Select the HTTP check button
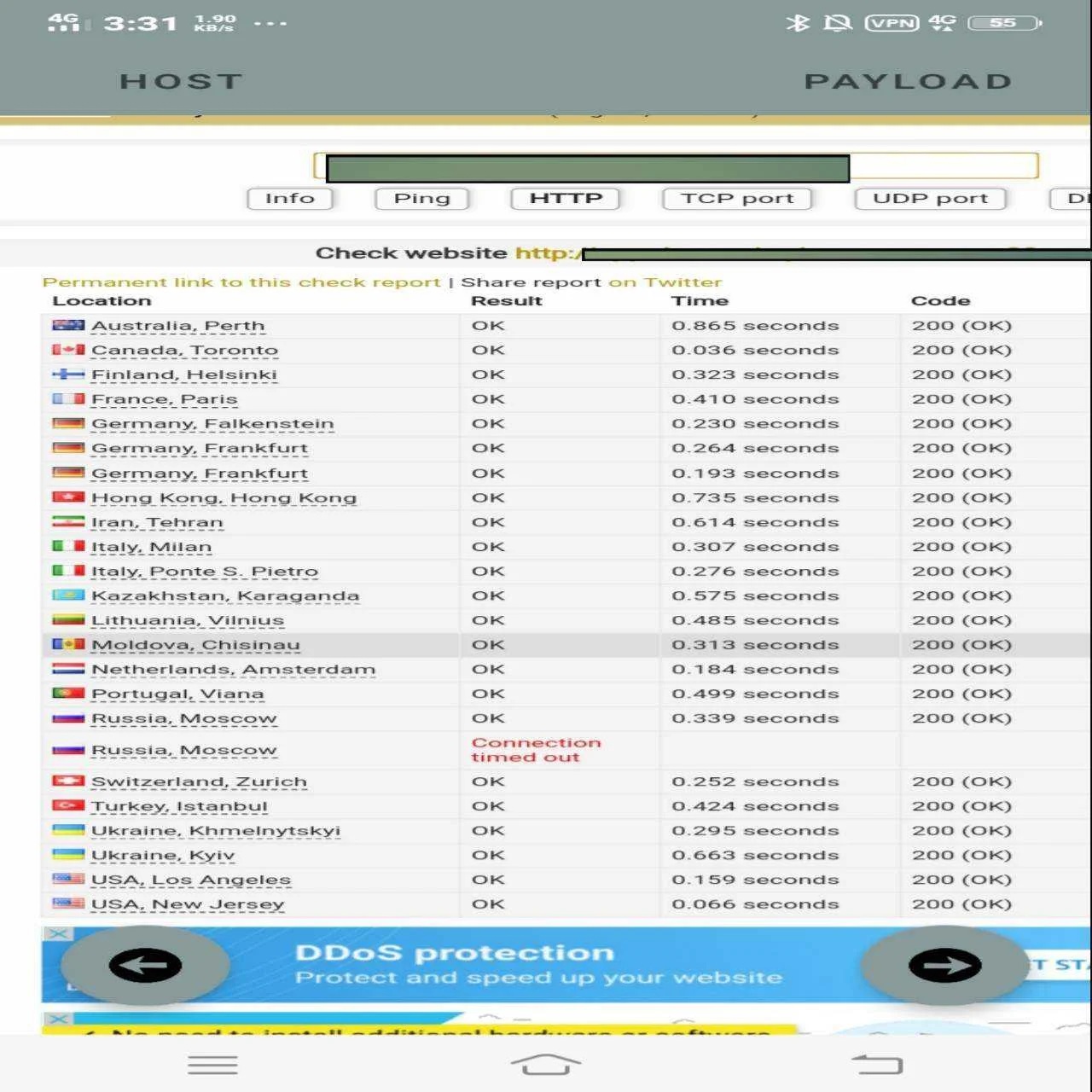1092x1092 pixels. coord(566,199)
